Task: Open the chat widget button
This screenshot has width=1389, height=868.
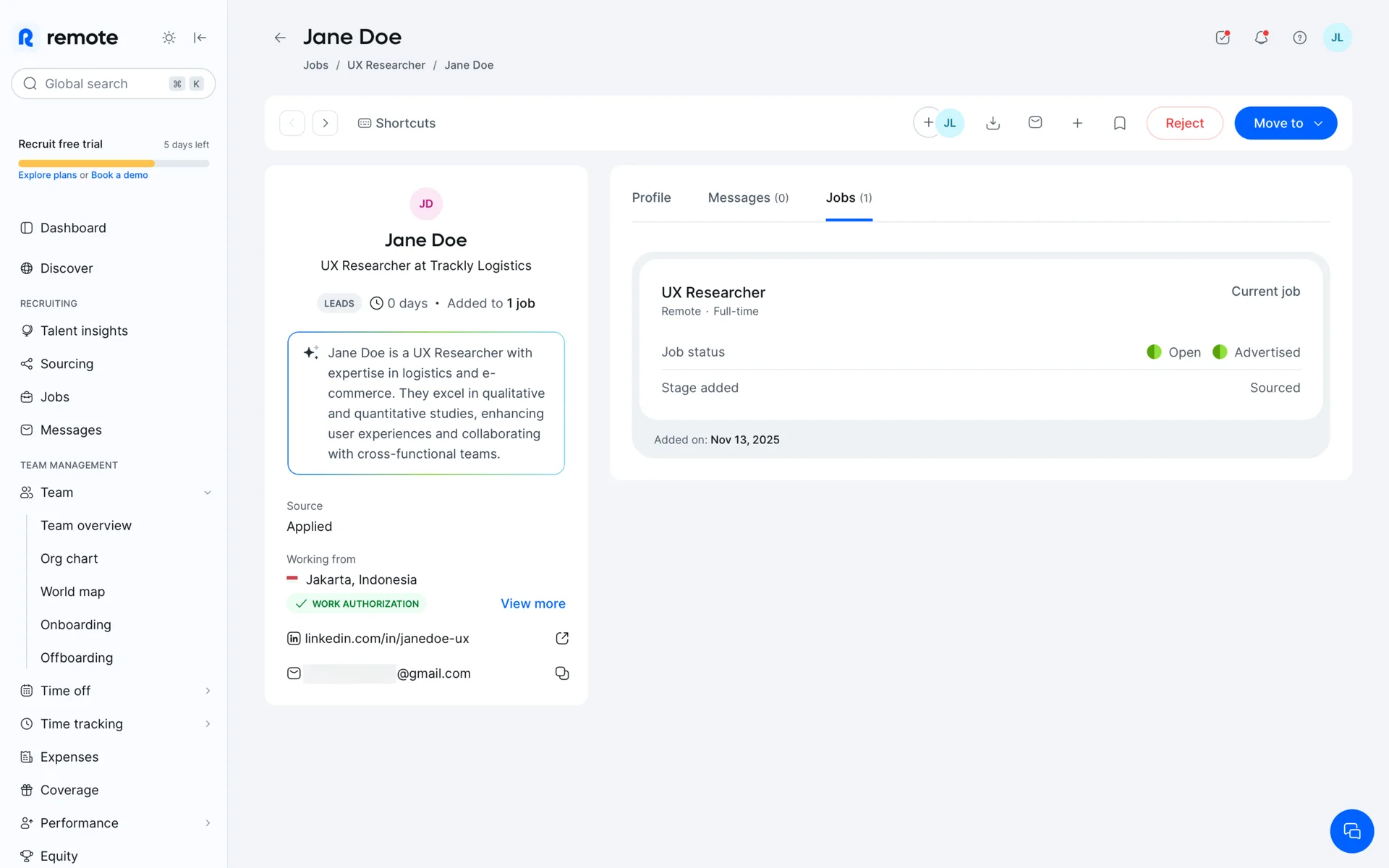Action: pyautogui.click(x=1351, y=831)
